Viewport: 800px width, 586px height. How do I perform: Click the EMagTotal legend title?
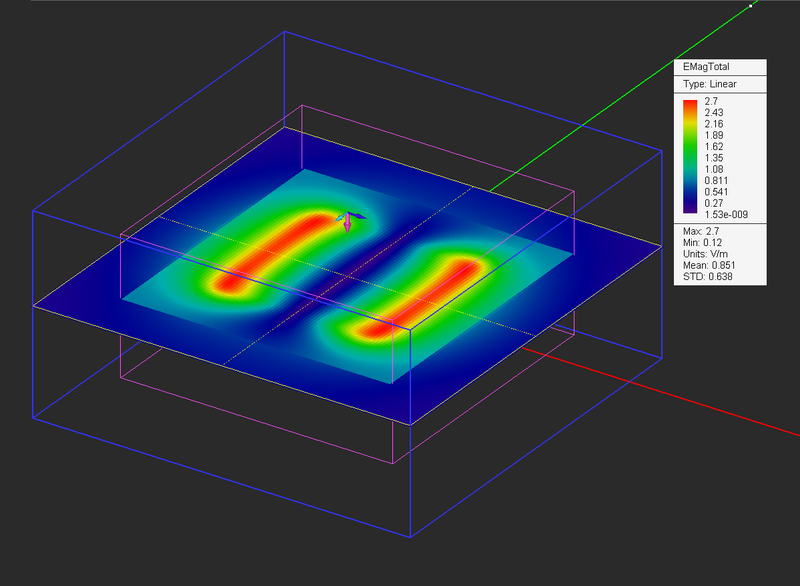pos(706,67)
